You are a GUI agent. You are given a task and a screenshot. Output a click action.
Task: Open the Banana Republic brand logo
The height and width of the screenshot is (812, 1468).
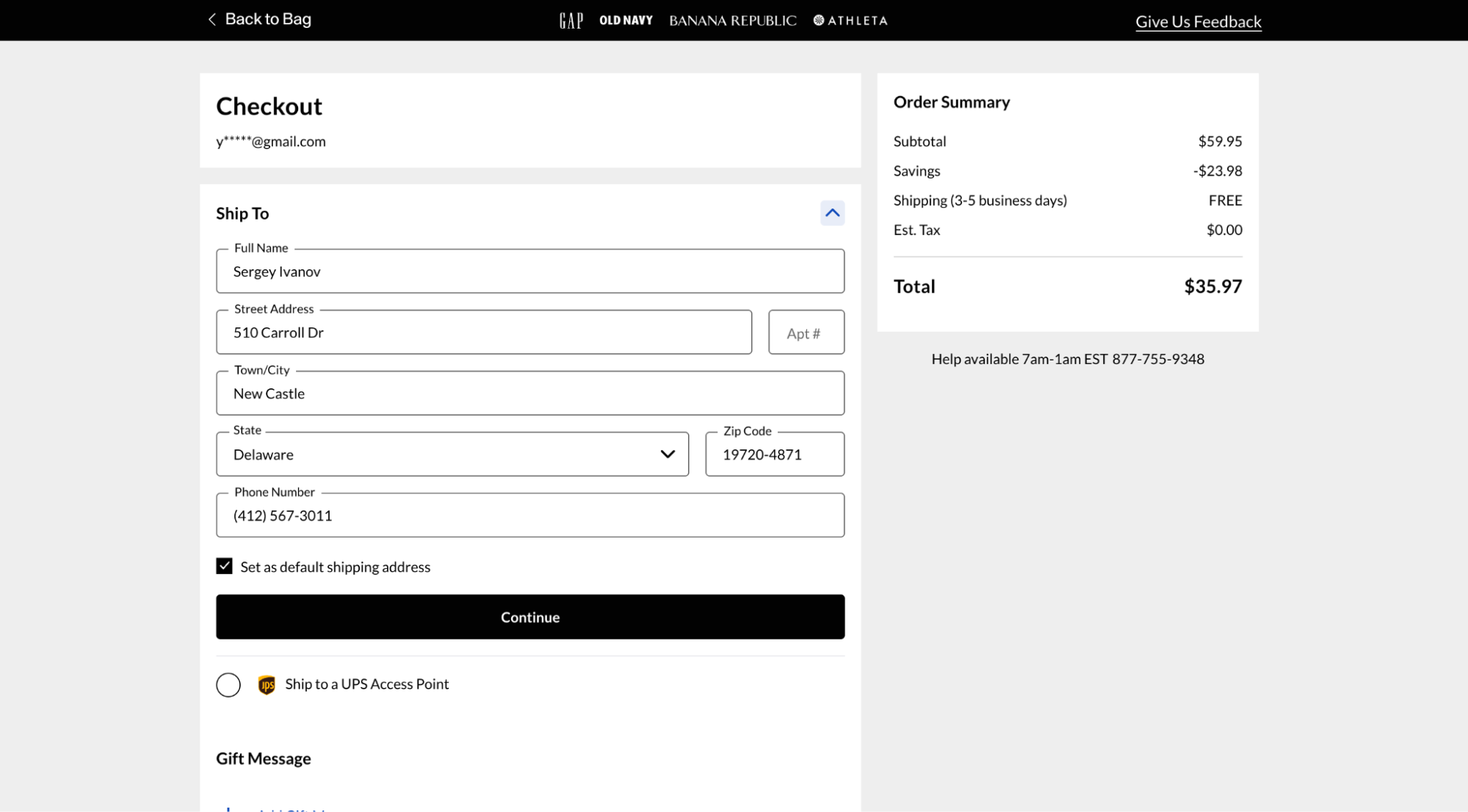tap(732, 21)
